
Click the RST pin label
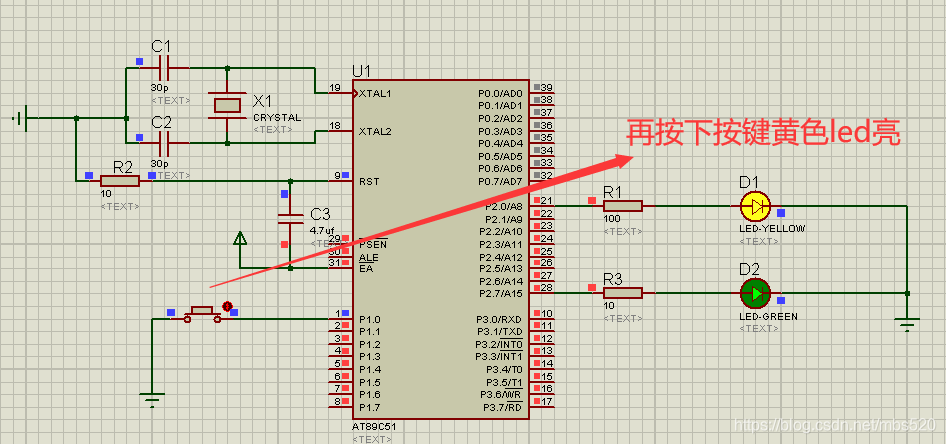369,182
